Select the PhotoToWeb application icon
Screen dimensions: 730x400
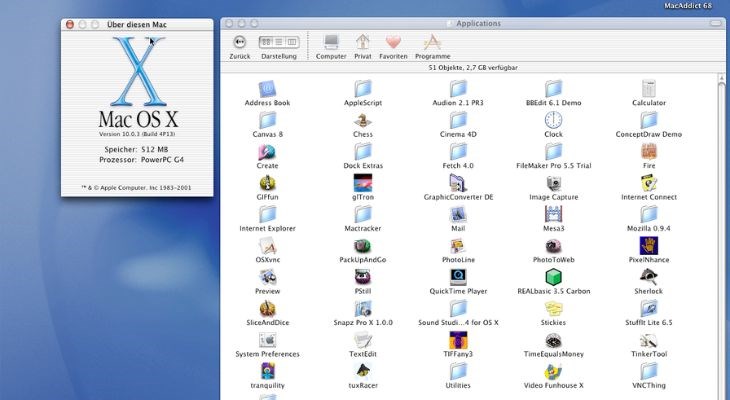(554, 246)
